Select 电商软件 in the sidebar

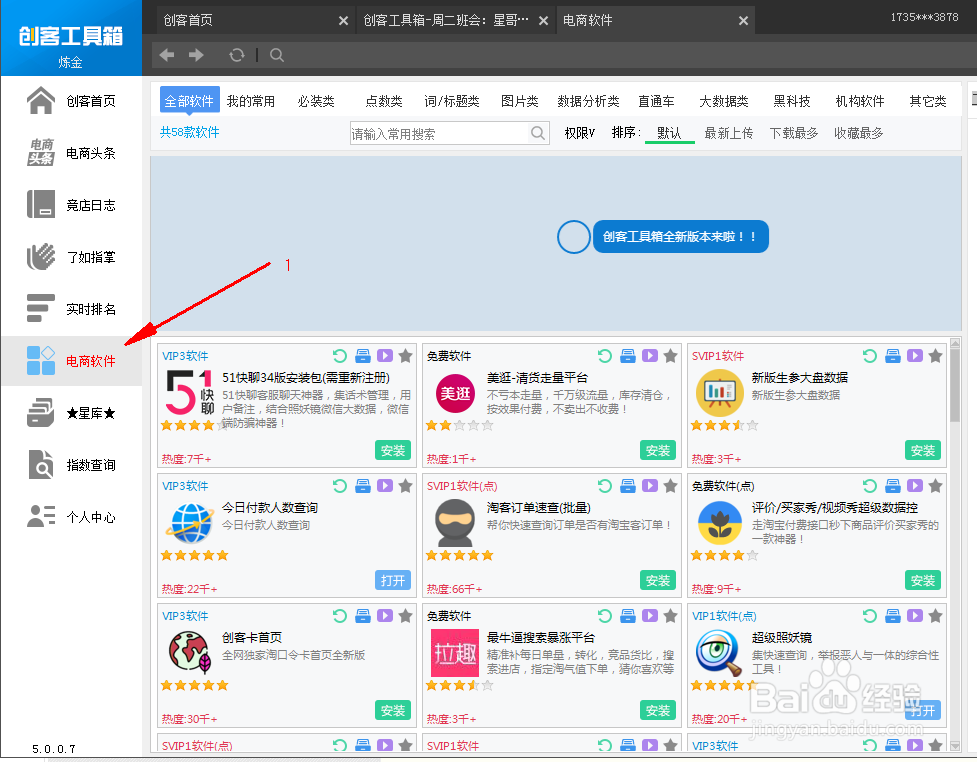click(x=71, y=361)
